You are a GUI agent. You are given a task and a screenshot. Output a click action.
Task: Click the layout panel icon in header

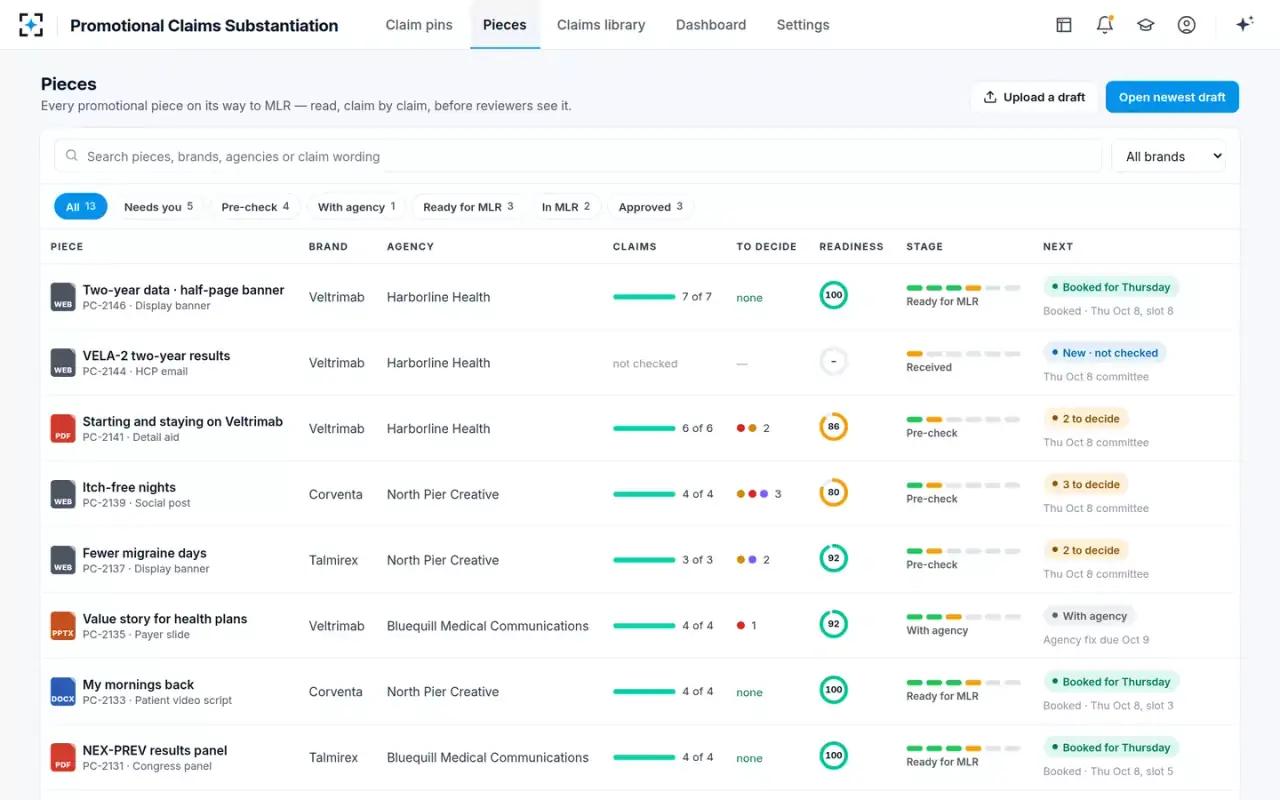click(1064, 25)
